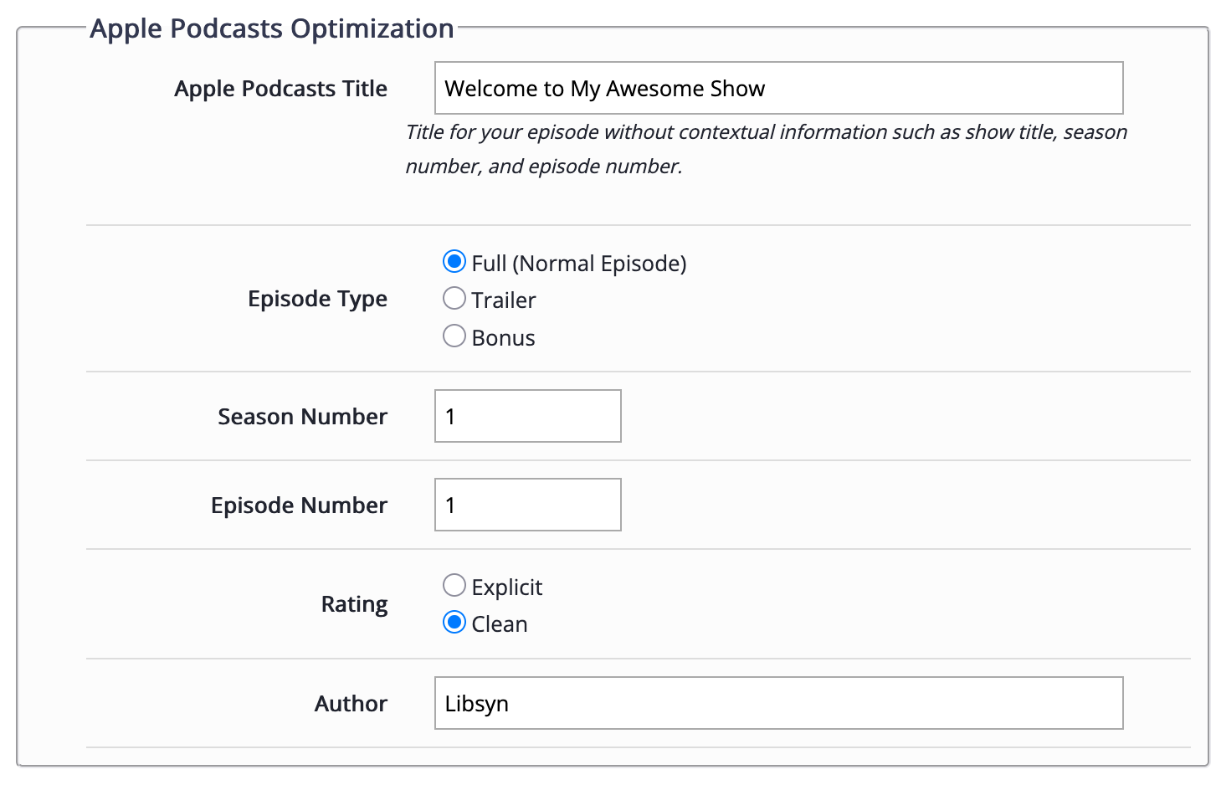Click the "Apple Podcasts Optimization" section heading
The height and width of the screenshot is (785, 1226).
(x=272, y=28)
